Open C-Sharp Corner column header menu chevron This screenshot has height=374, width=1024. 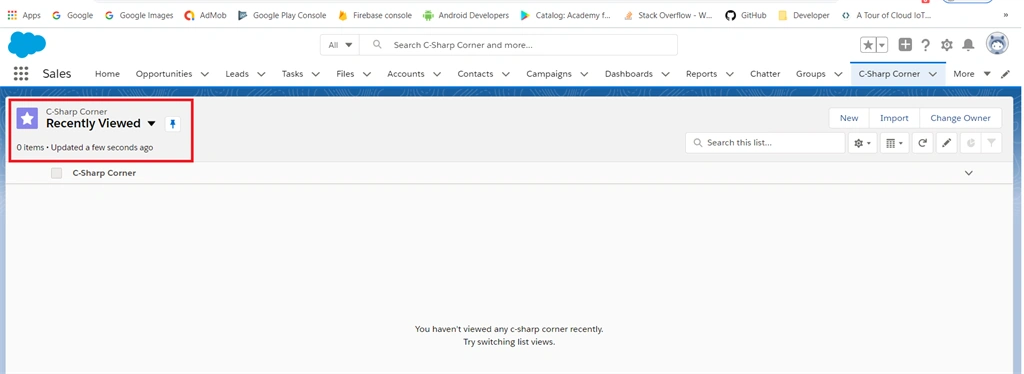pyautogui.click(x=969, y=173)
